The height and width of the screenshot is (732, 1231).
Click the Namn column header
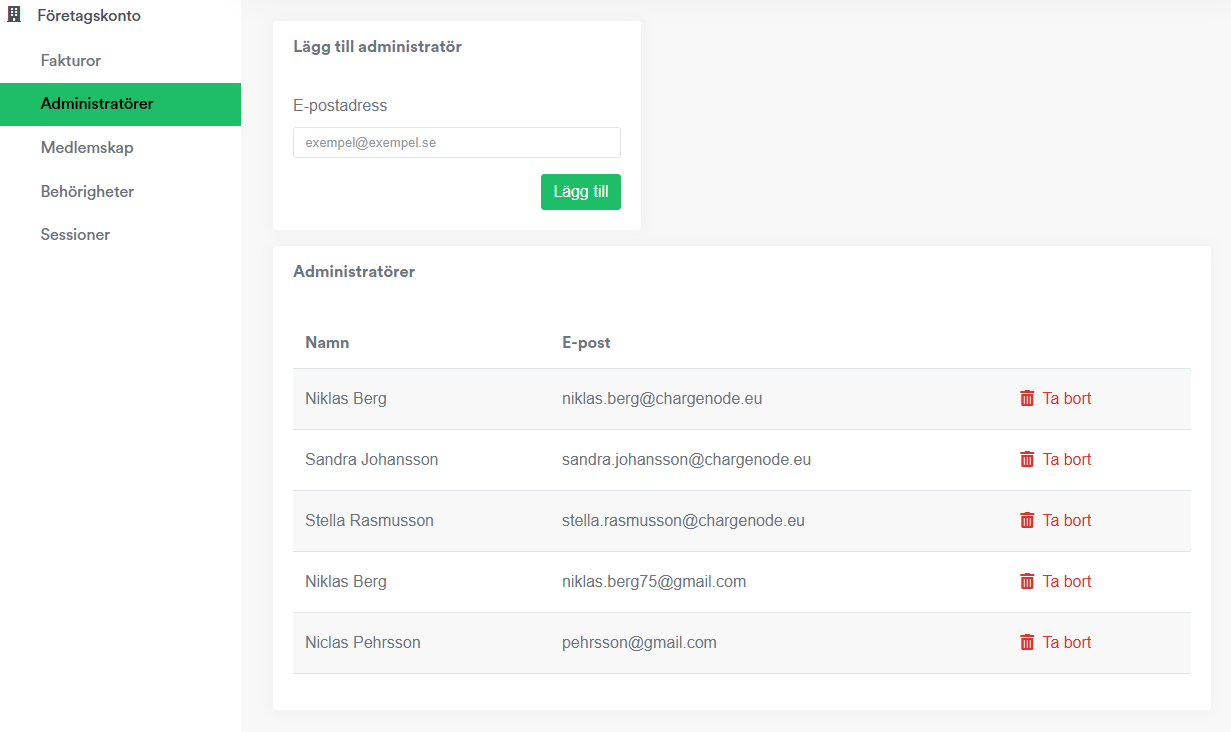[x=327, y=343]
